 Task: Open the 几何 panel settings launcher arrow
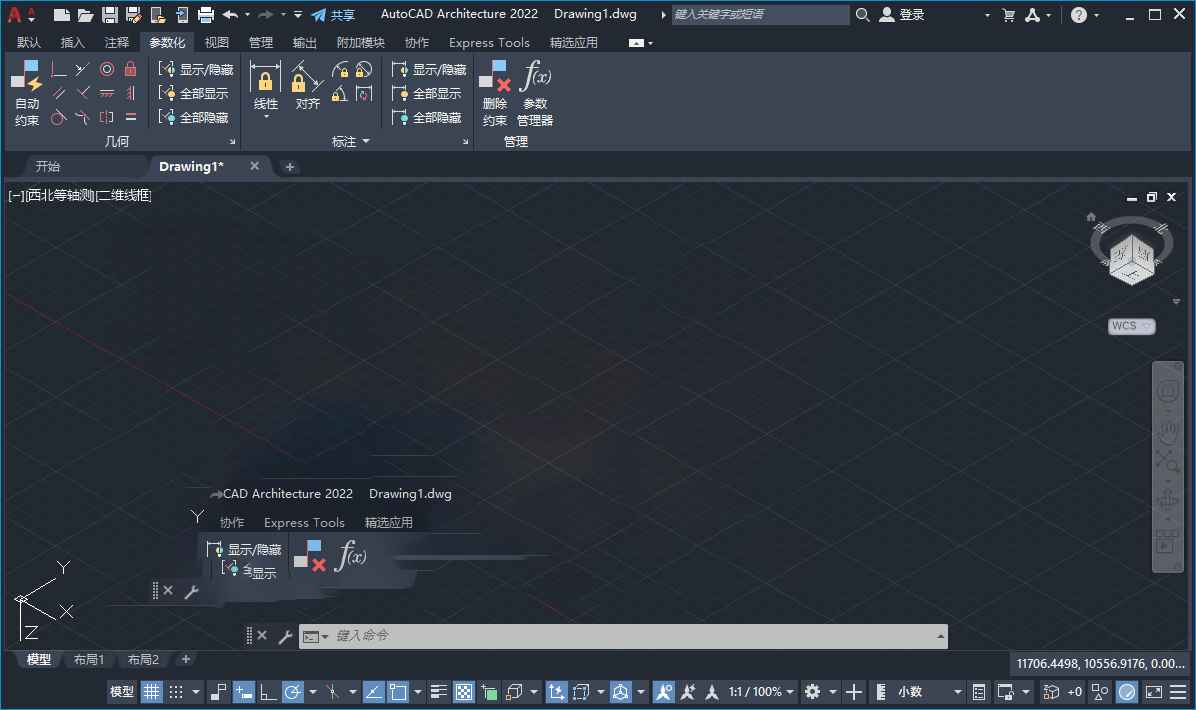(x=233, y=142)
